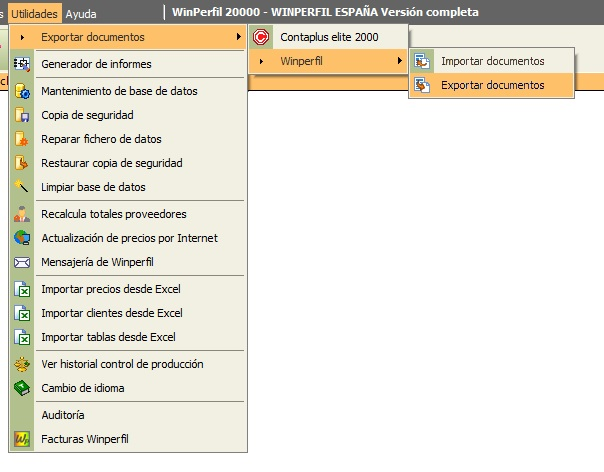Click the Copia de seguridad disk icon

22,115
